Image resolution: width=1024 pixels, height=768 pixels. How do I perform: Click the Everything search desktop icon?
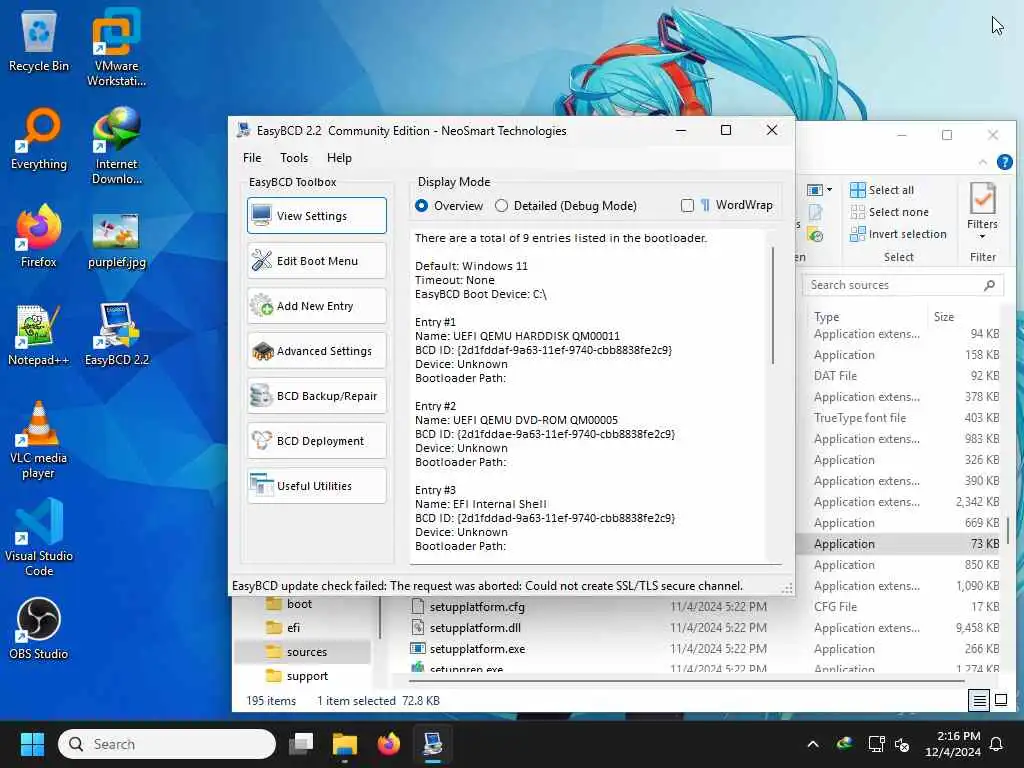tap(39, 140)
